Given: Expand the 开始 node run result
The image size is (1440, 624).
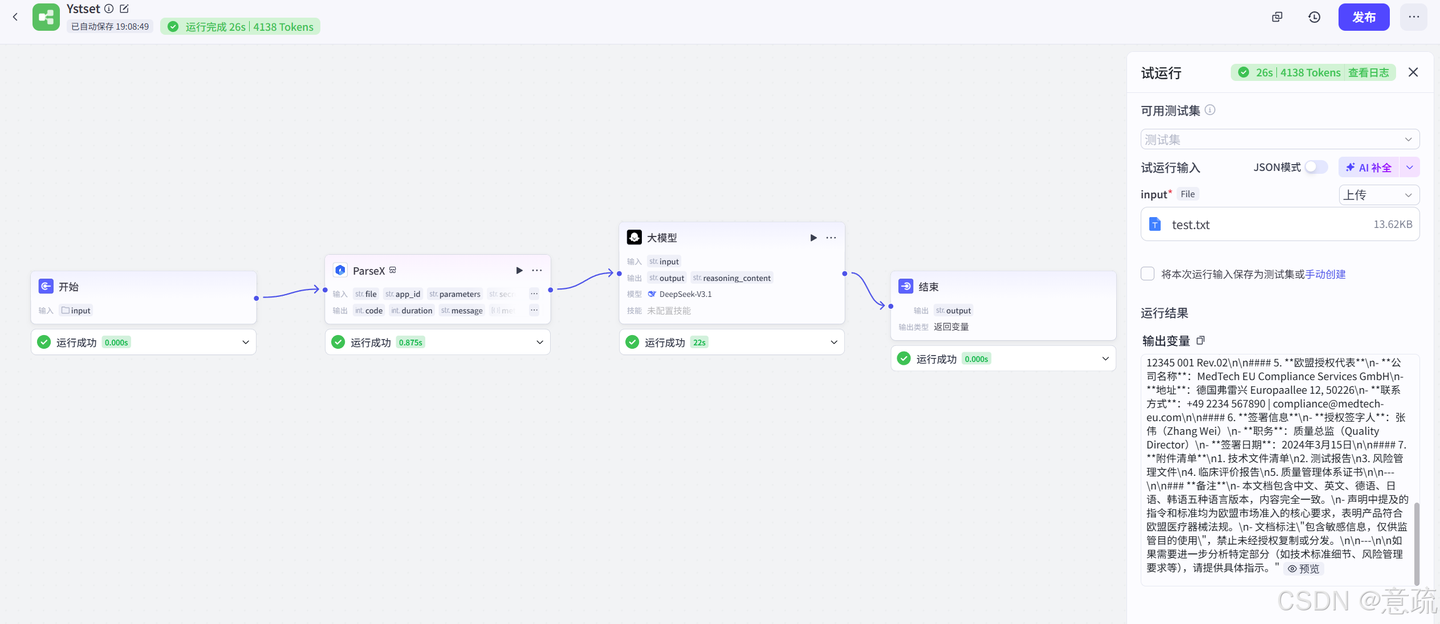Looking at the screenshot, I should (246, 342).
